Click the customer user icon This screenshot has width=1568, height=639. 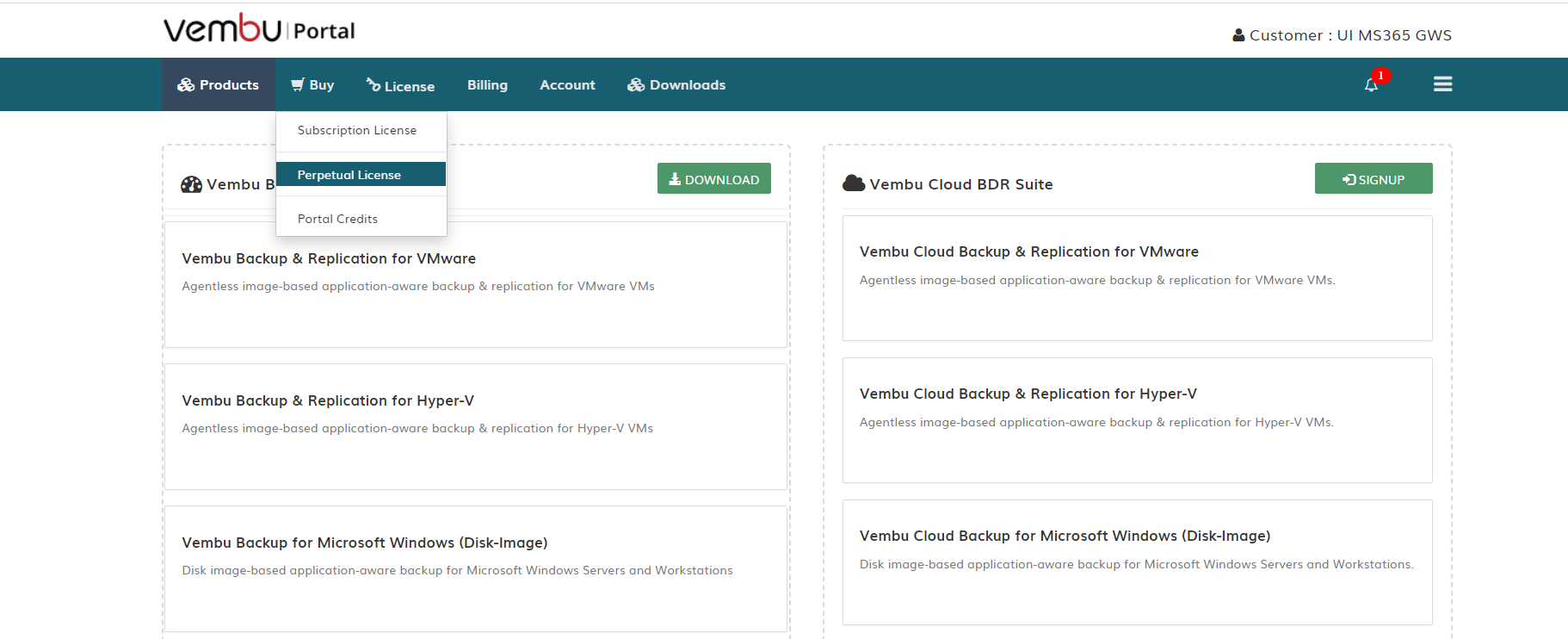(x=1238, y=35)
